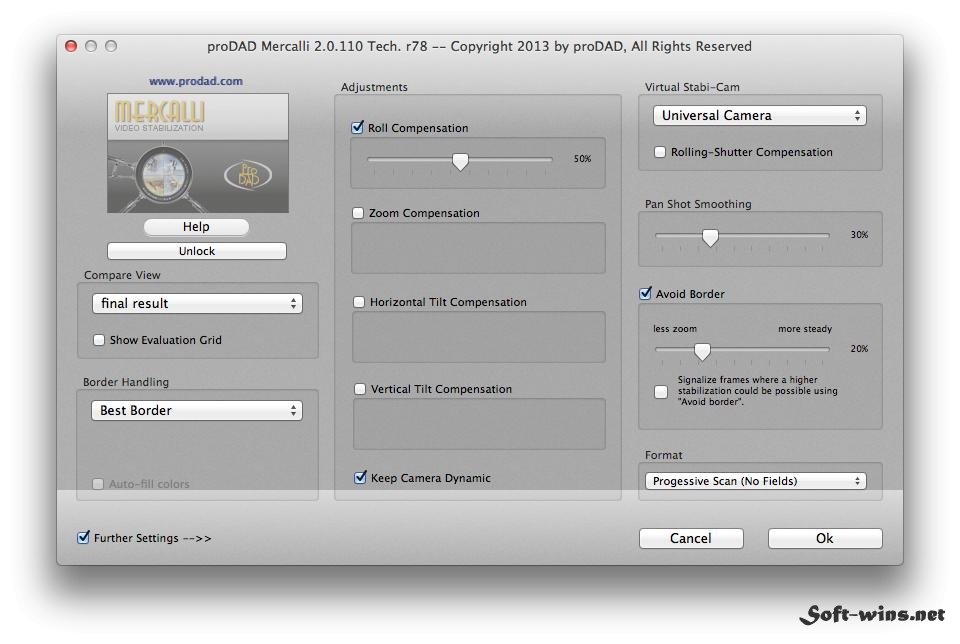Image resolution: width=960 pixels, height=644 pixels.
Task: Uncheck Avoid Border
Action: click(x=645, y=293)
